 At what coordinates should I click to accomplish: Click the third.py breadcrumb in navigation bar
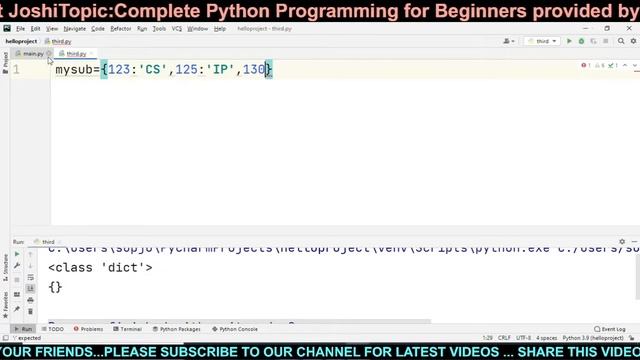point(58,41)
